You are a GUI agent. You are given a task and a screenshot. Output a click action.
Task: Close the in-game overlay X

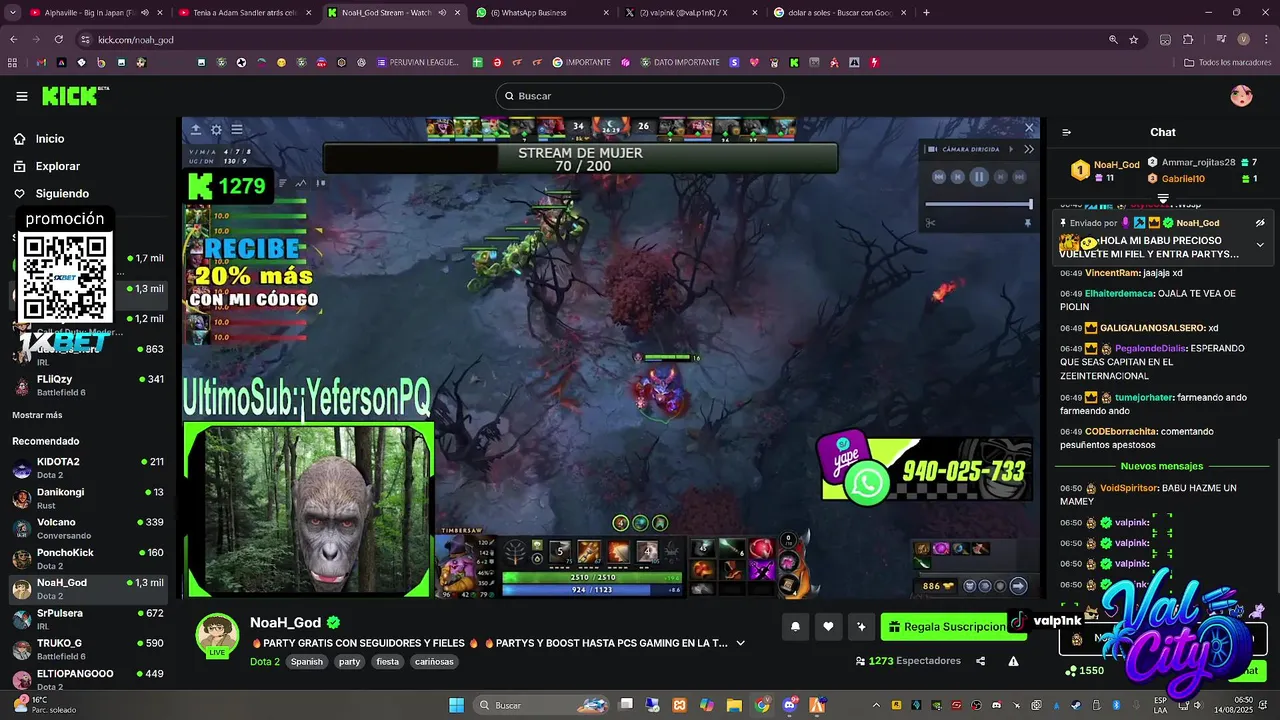(x=1029, y=127)
